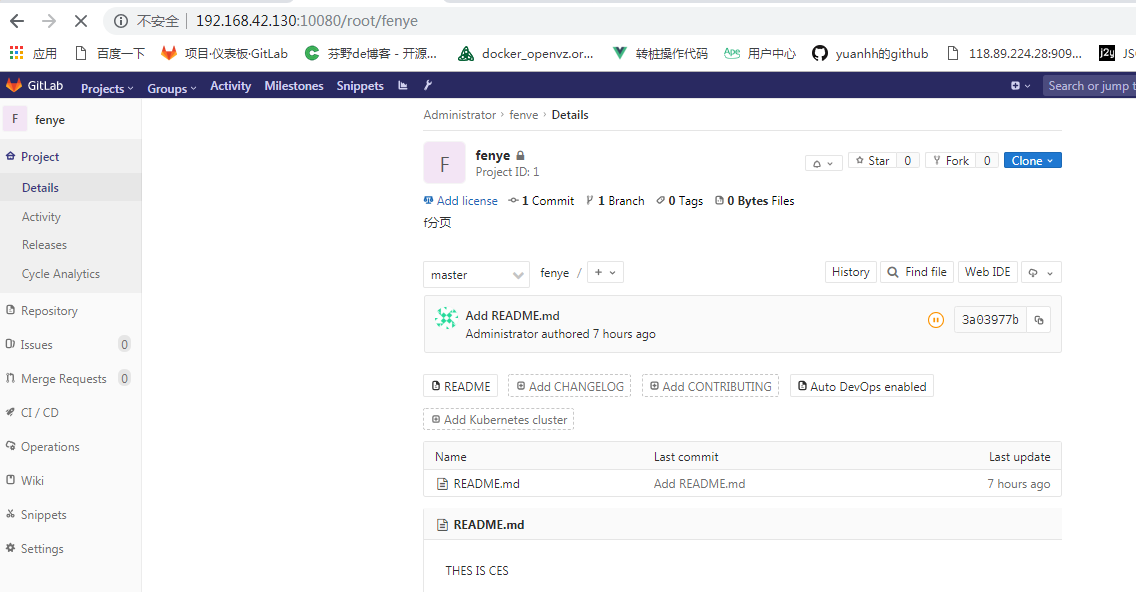Image resolution: width=1136 pixels, height=592 pixels.
Task: Click the GitLab fox logo
Action: (x=14, y=86)
